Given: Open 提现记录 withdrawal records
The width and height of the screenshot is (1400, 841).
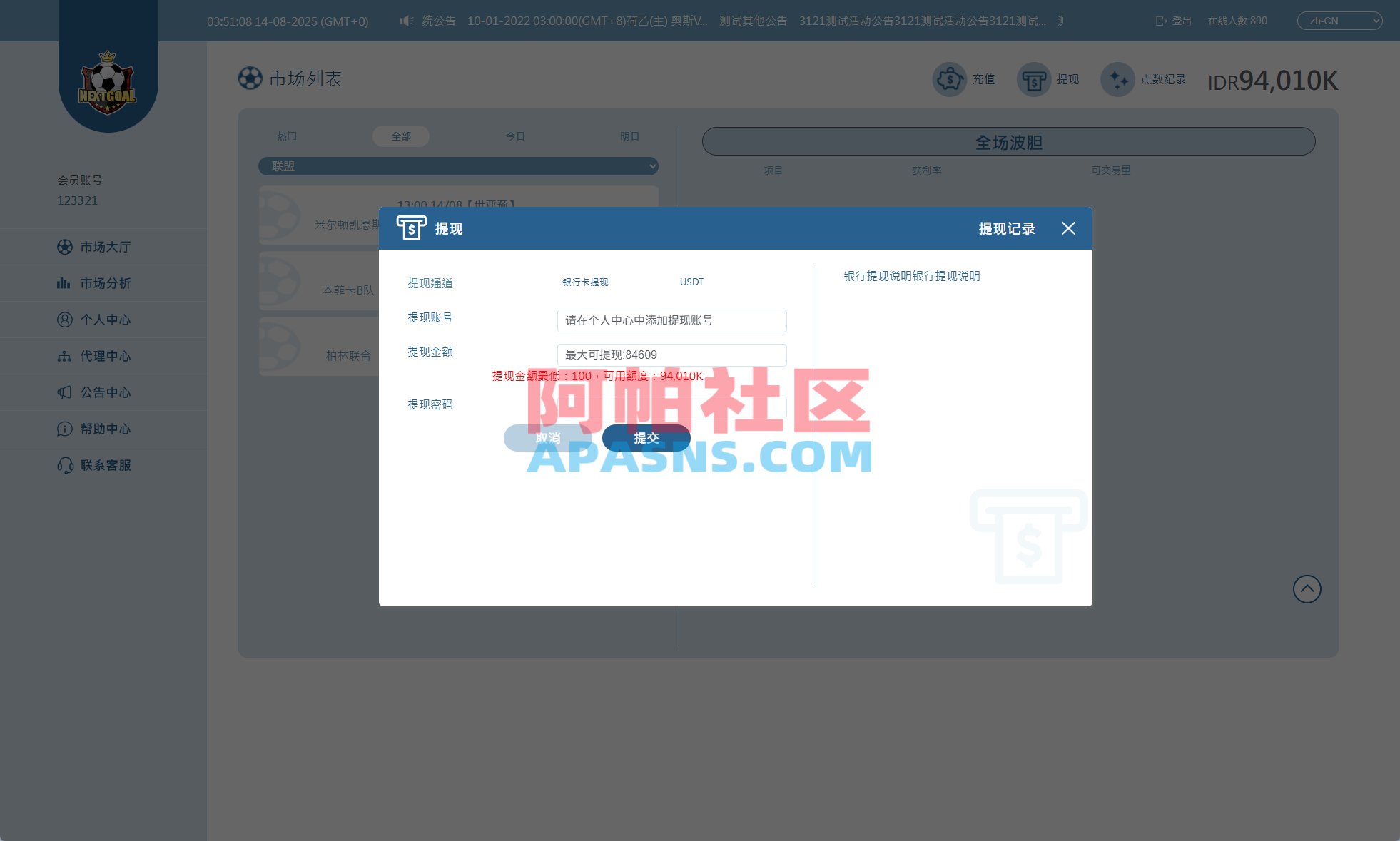Looking at the screenshot, I should tap(1006, 228).
